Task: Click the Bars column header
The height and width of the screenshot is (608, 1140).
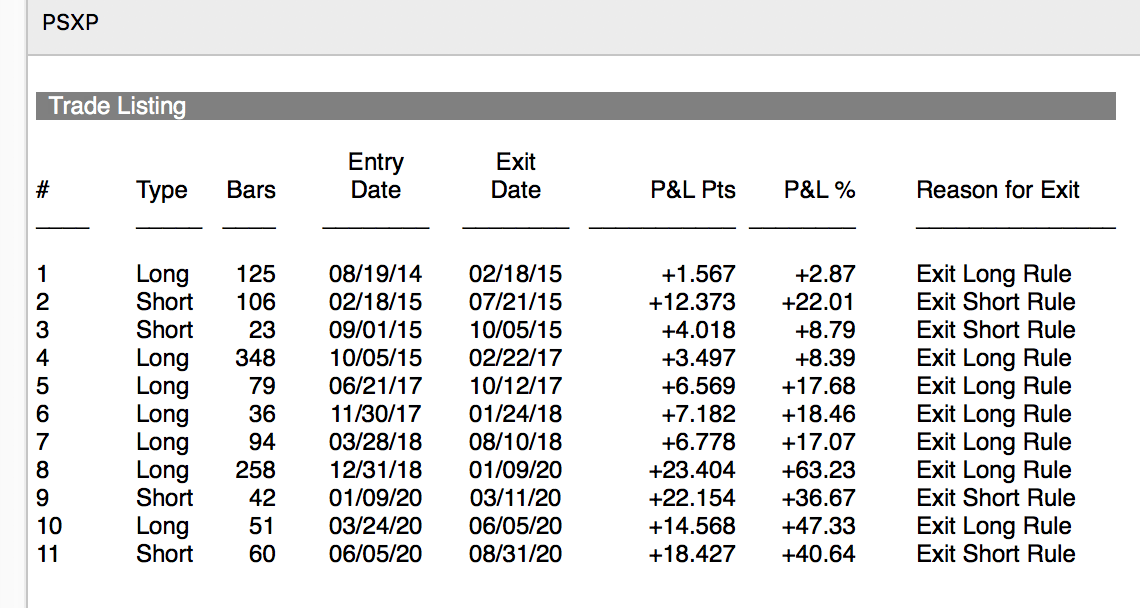Action: tap(251, 190)
